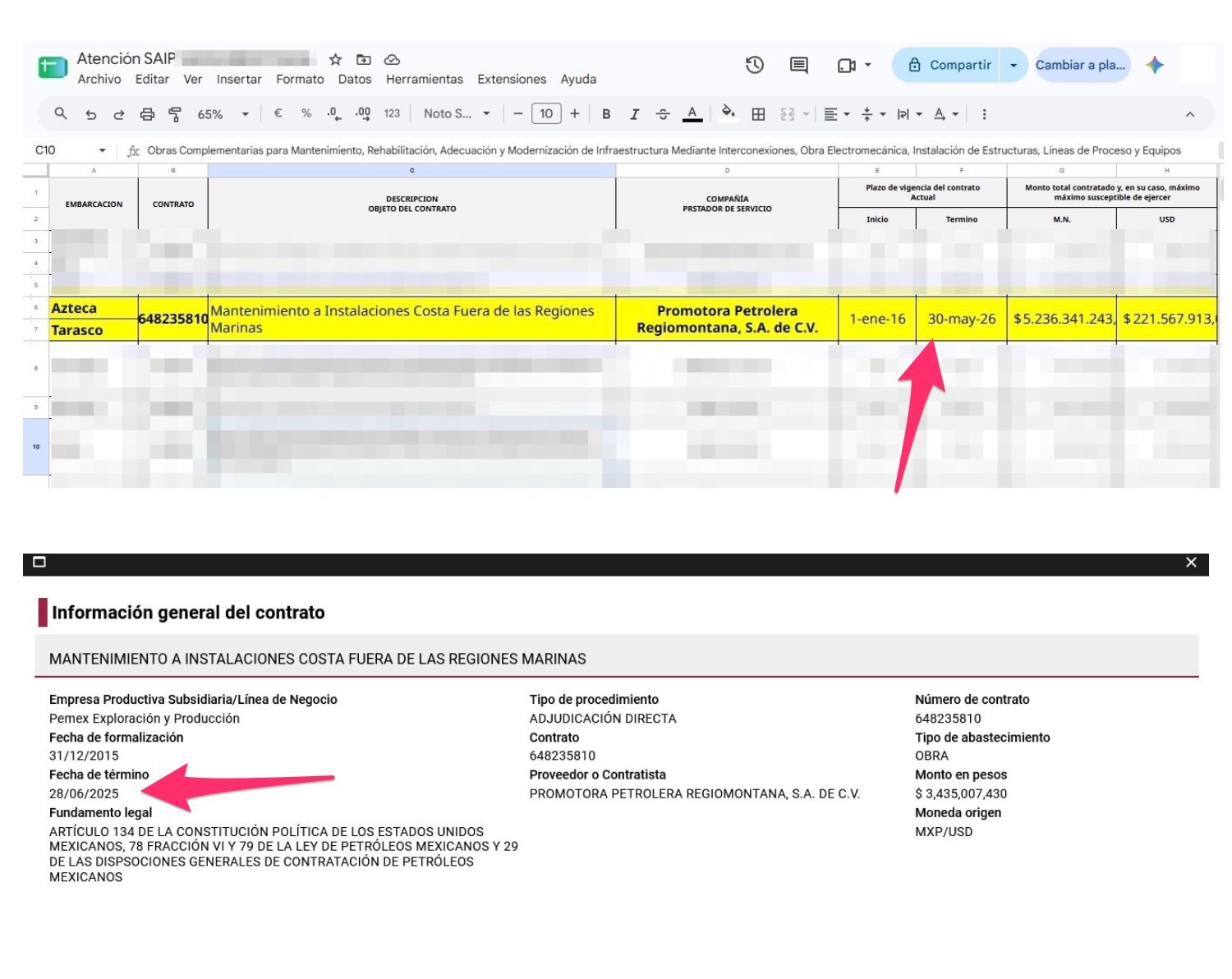The width and height of the screenshot is (1232, 979).
Task: Open the Formato menu
Action: click(x=300, y=79)
